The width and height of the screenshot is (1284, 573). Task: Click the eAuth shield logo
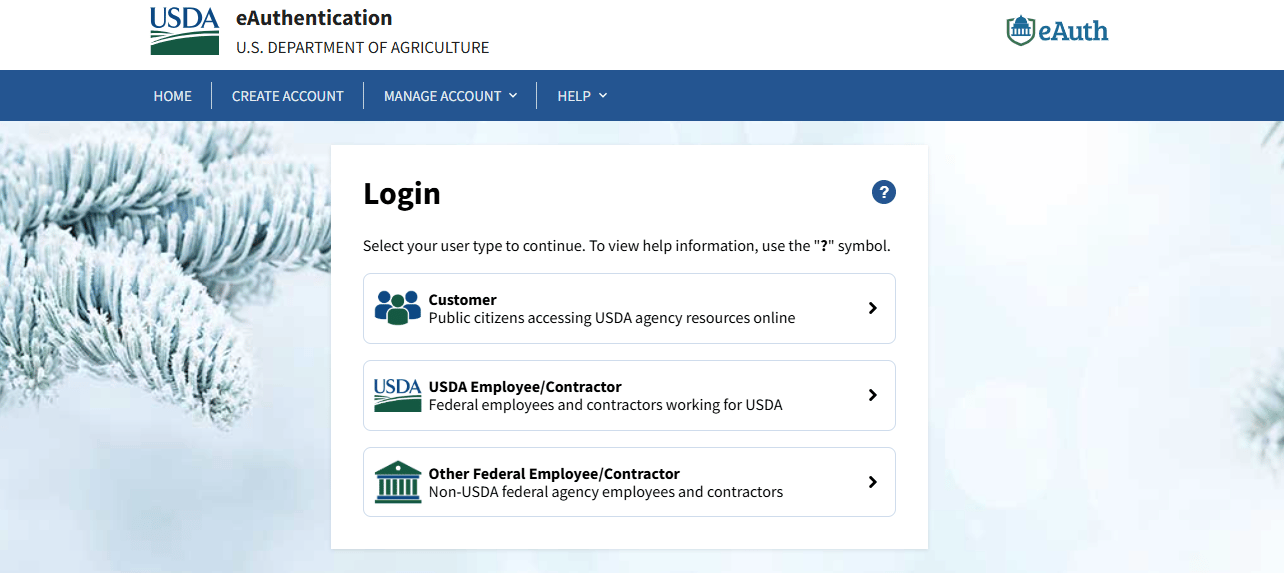coord(1020,30)
